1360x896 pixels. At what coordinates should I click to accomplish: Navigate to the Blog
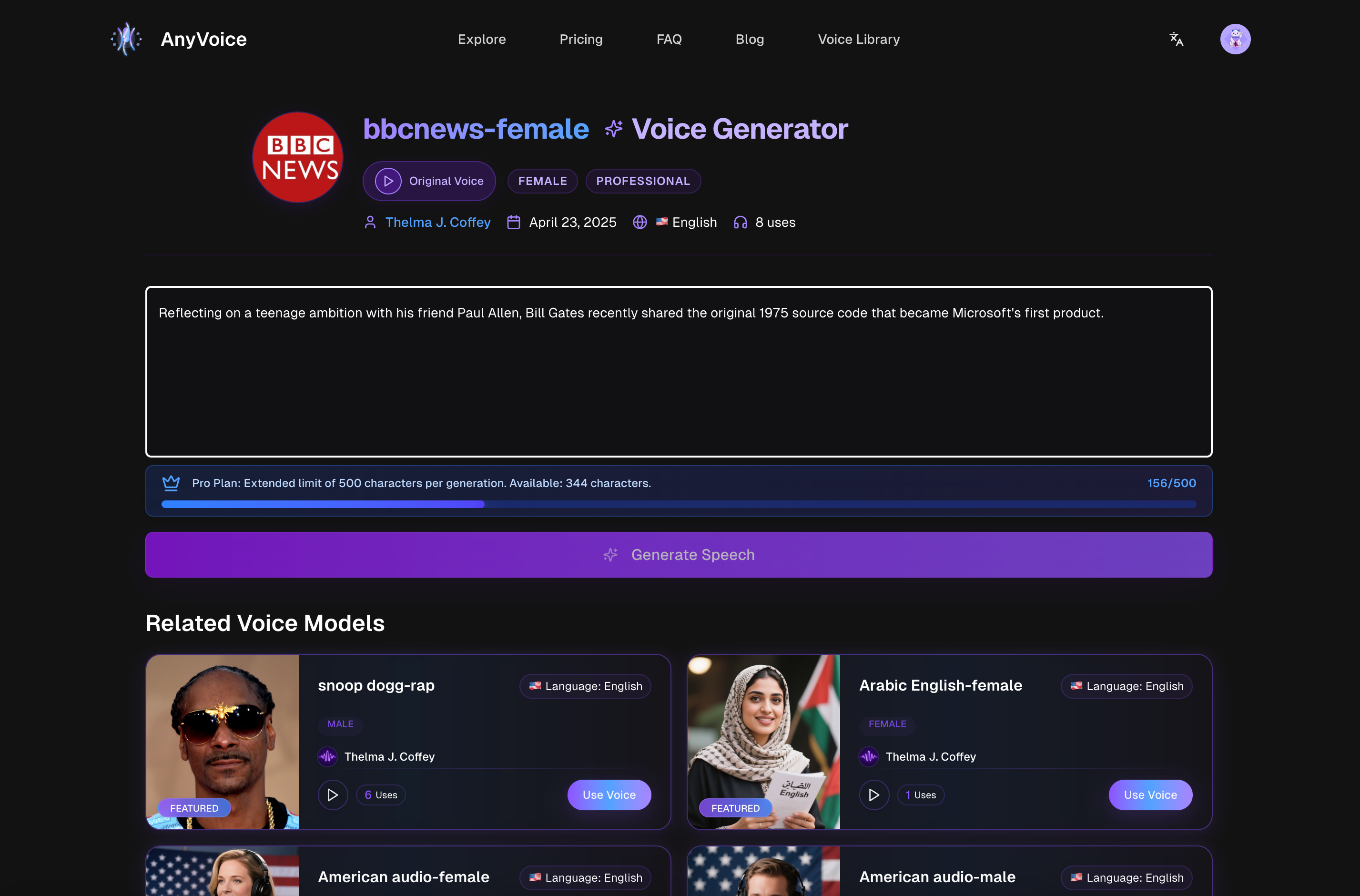[749, 39]
